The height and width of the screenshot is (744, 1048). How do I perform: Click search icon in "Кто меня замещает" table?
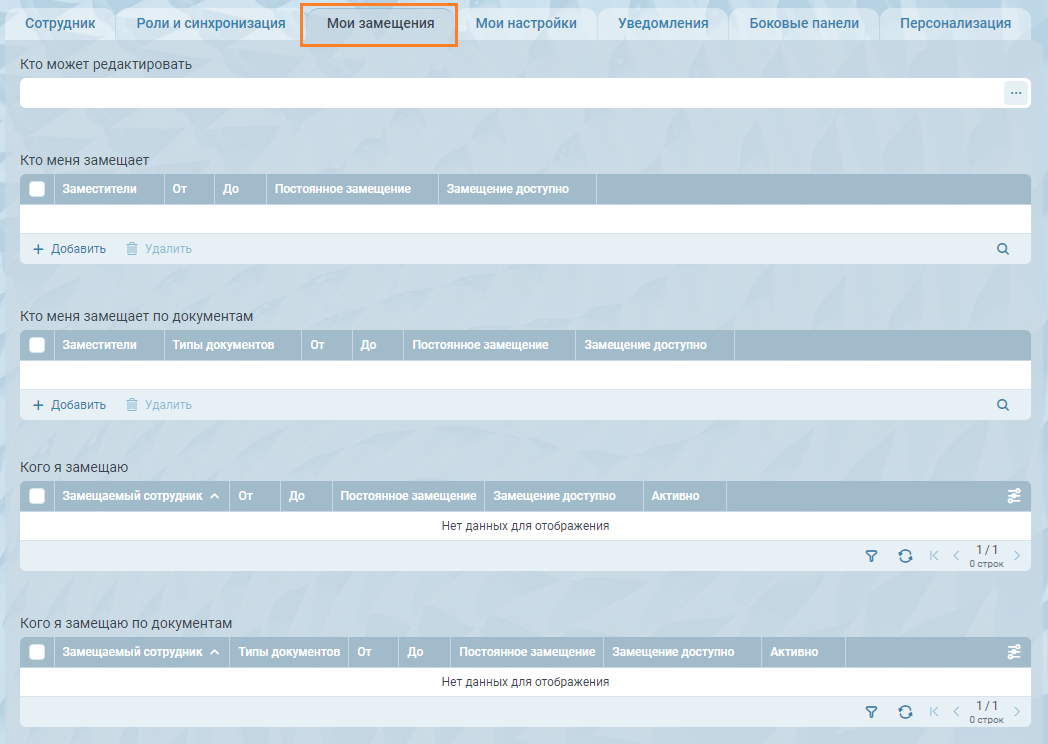click(x=1003, y=249)
